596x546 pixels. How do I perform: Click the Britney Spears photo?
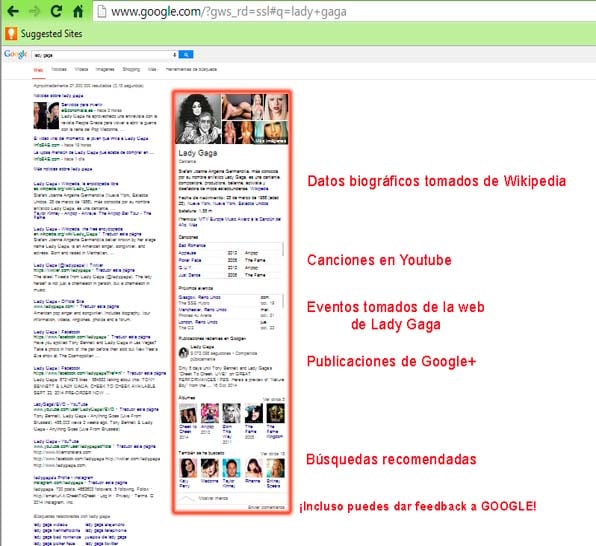click(x=276, y=468)
